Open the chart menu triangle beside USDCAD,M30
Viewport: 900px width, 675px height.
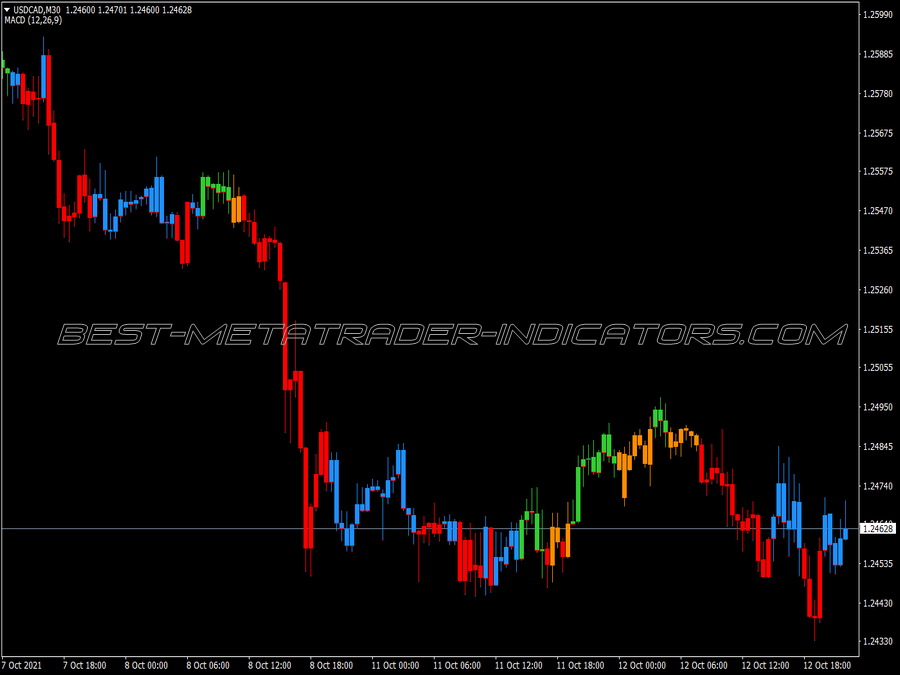(7, 10)
